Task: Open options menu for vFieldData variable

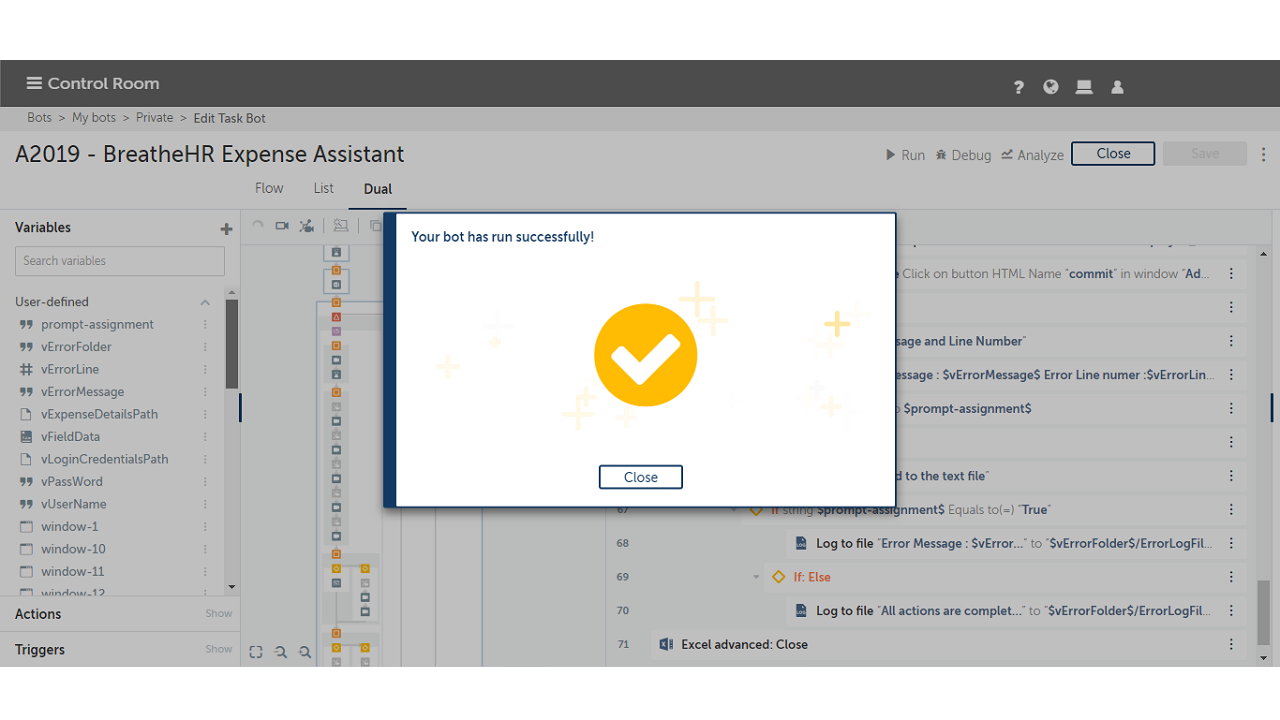Action: pyautogui.click(x=206, y=437)
